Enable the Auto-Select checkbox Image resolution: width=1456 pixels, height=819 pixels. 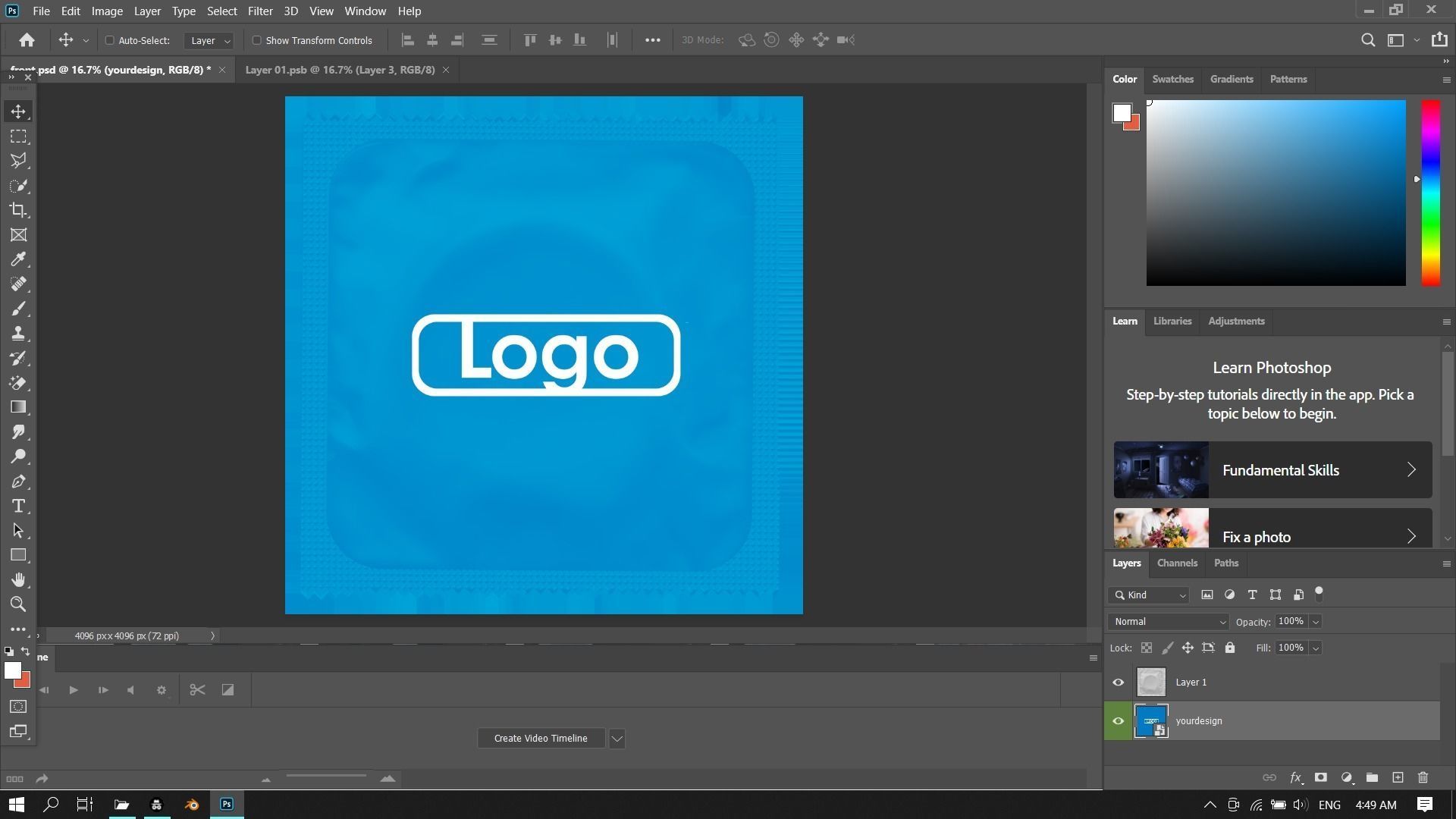(109, 40)
